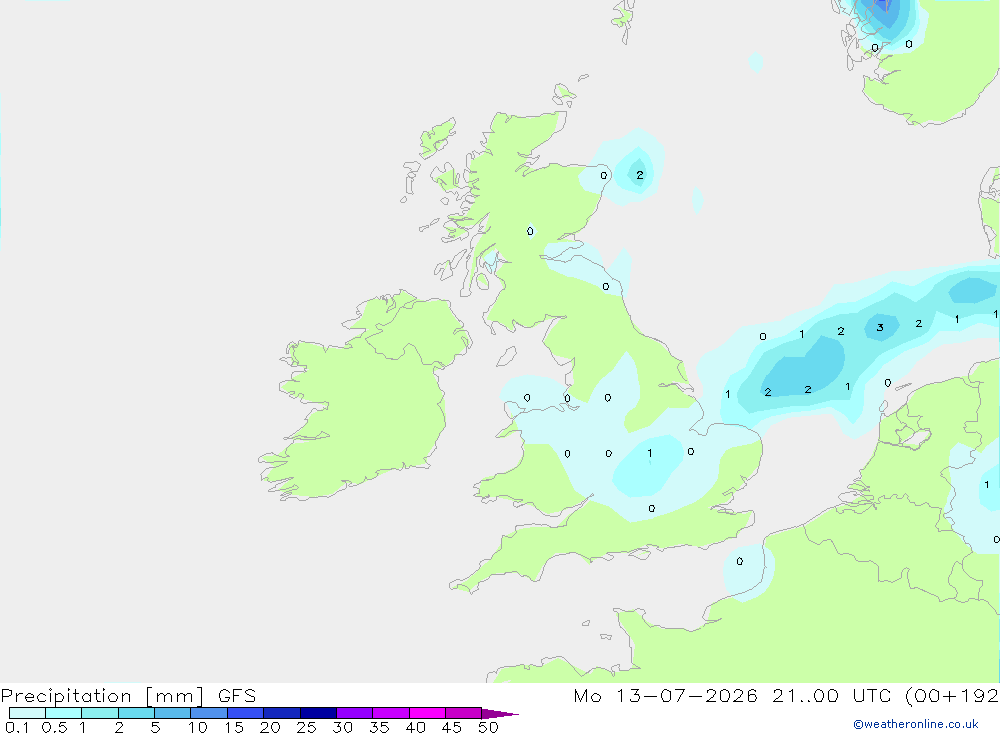Click the '10' legend label
This screenshot has width=1000, height=733.
pos(198,727)
